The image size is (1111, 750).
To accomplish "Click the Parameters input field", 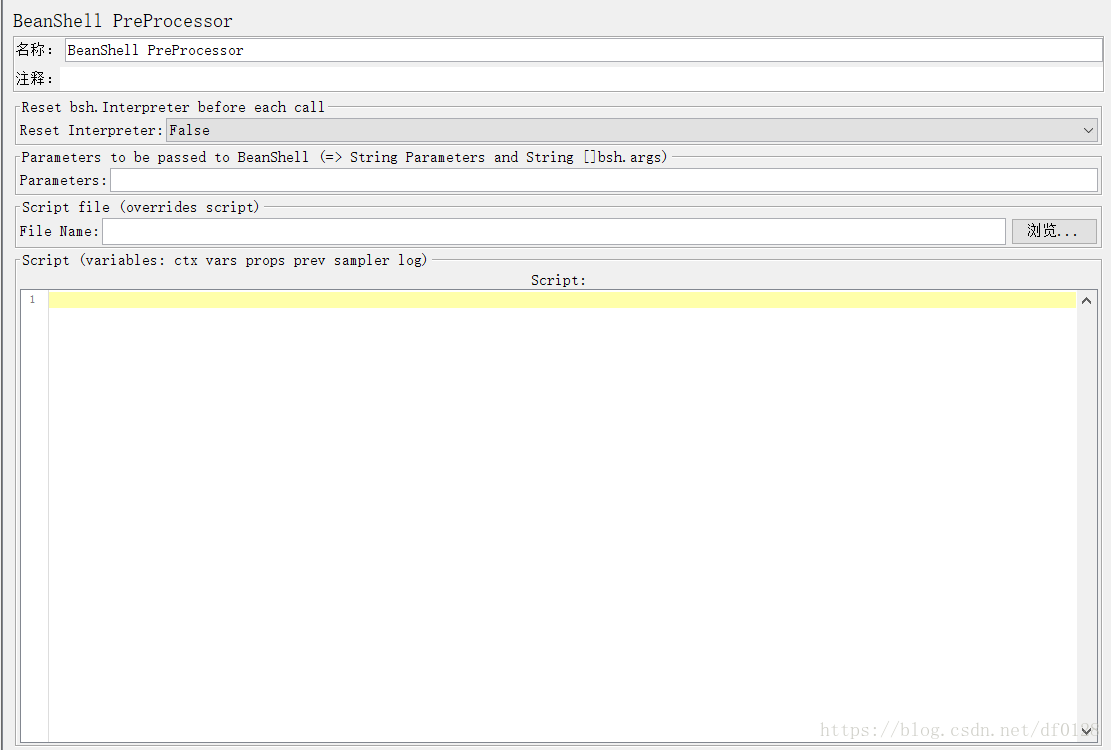I will coord(604,181).
